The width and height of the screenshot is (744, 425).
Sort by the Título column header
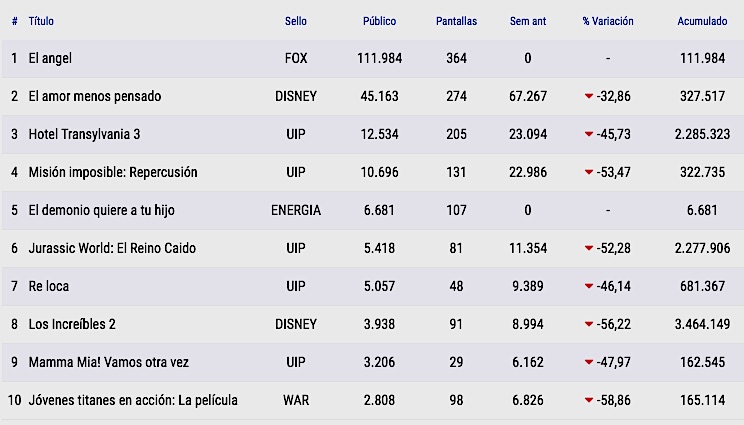pos(41,21)
